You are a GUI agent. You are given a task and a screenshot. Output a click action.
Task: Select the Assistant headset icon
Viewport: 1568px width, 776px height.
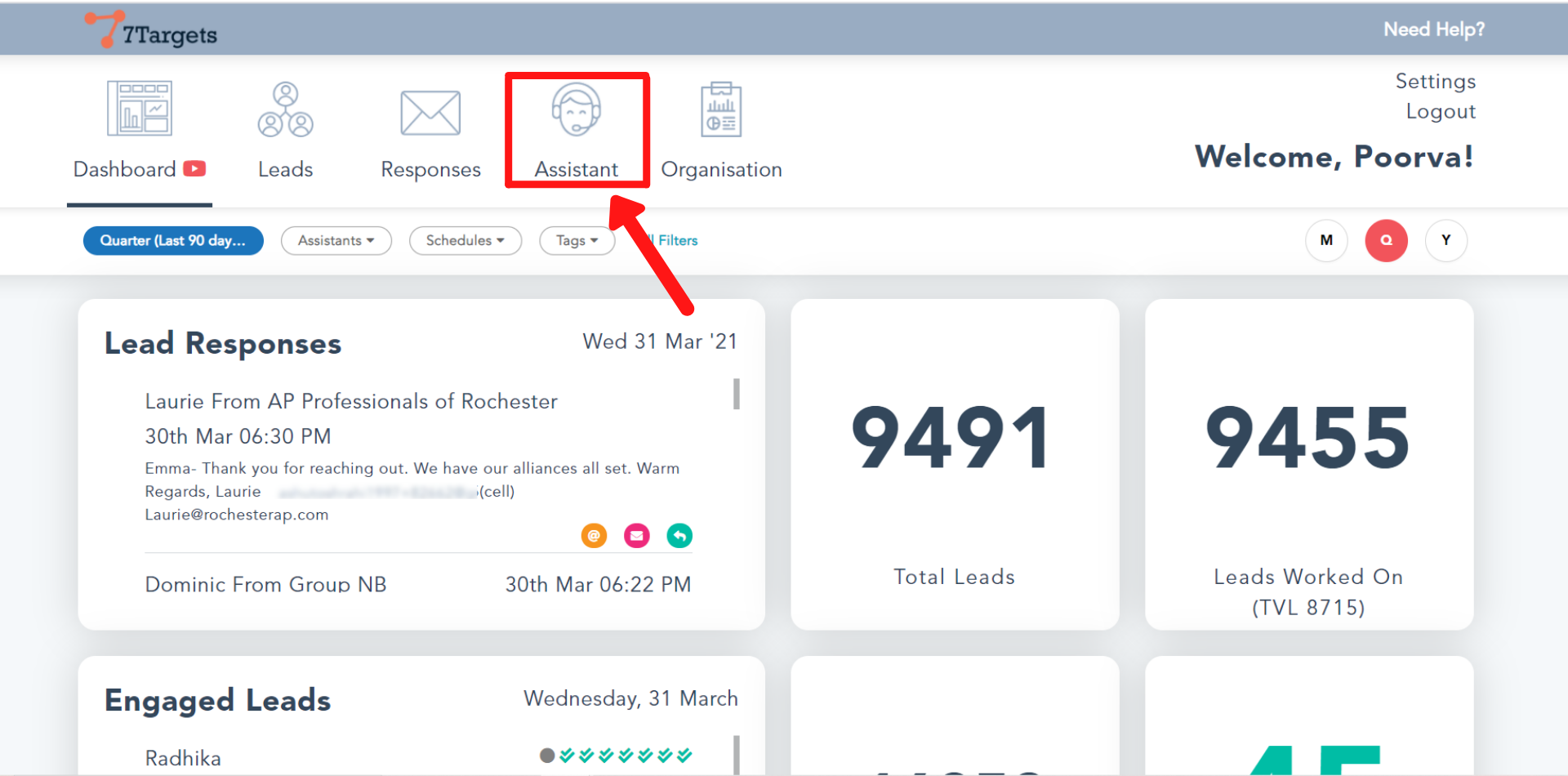click(x=577, y=110)
